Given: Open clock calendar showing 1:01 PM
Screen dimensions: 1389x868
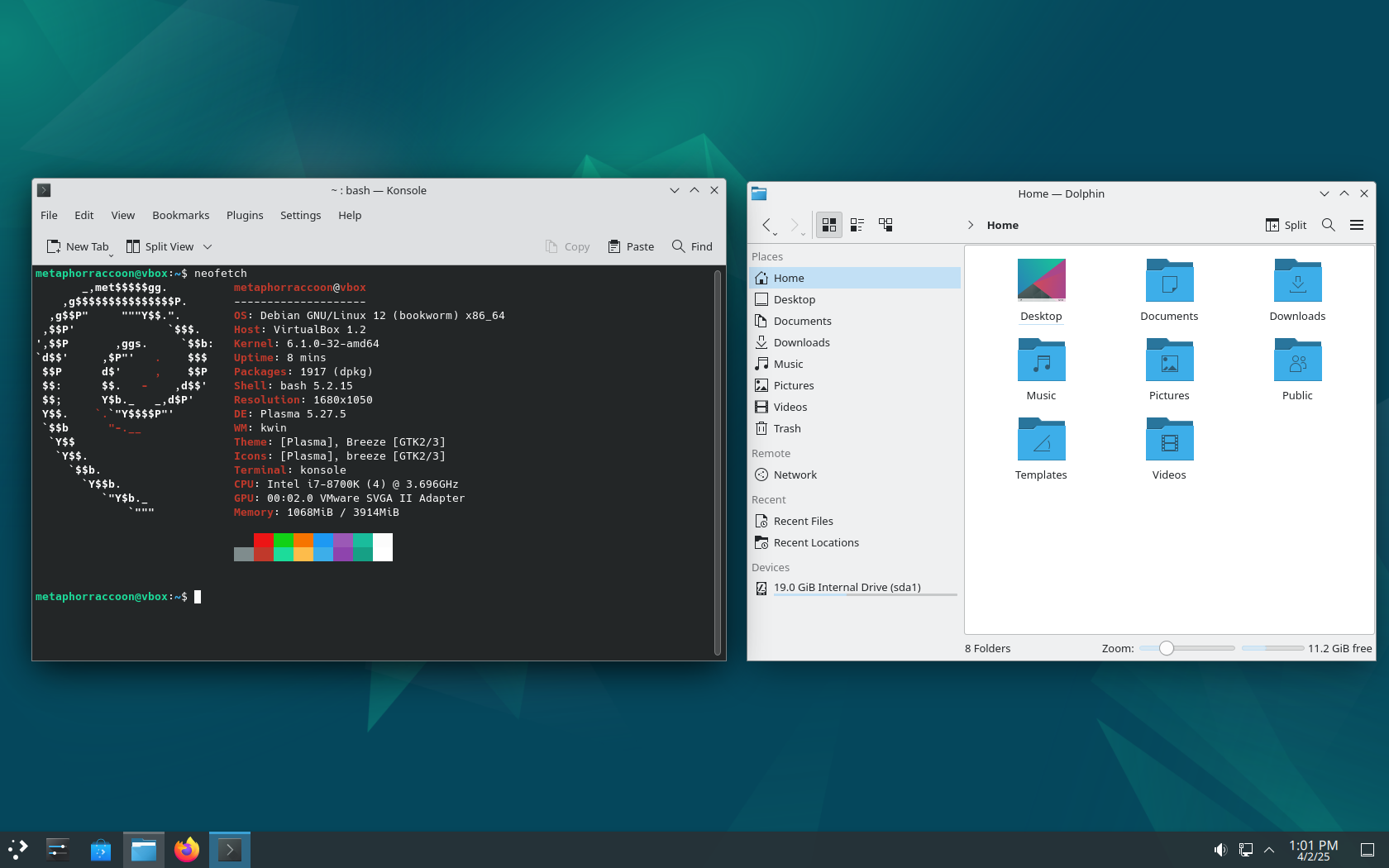Looking at the screenshot, I should tap(1313, 850).
